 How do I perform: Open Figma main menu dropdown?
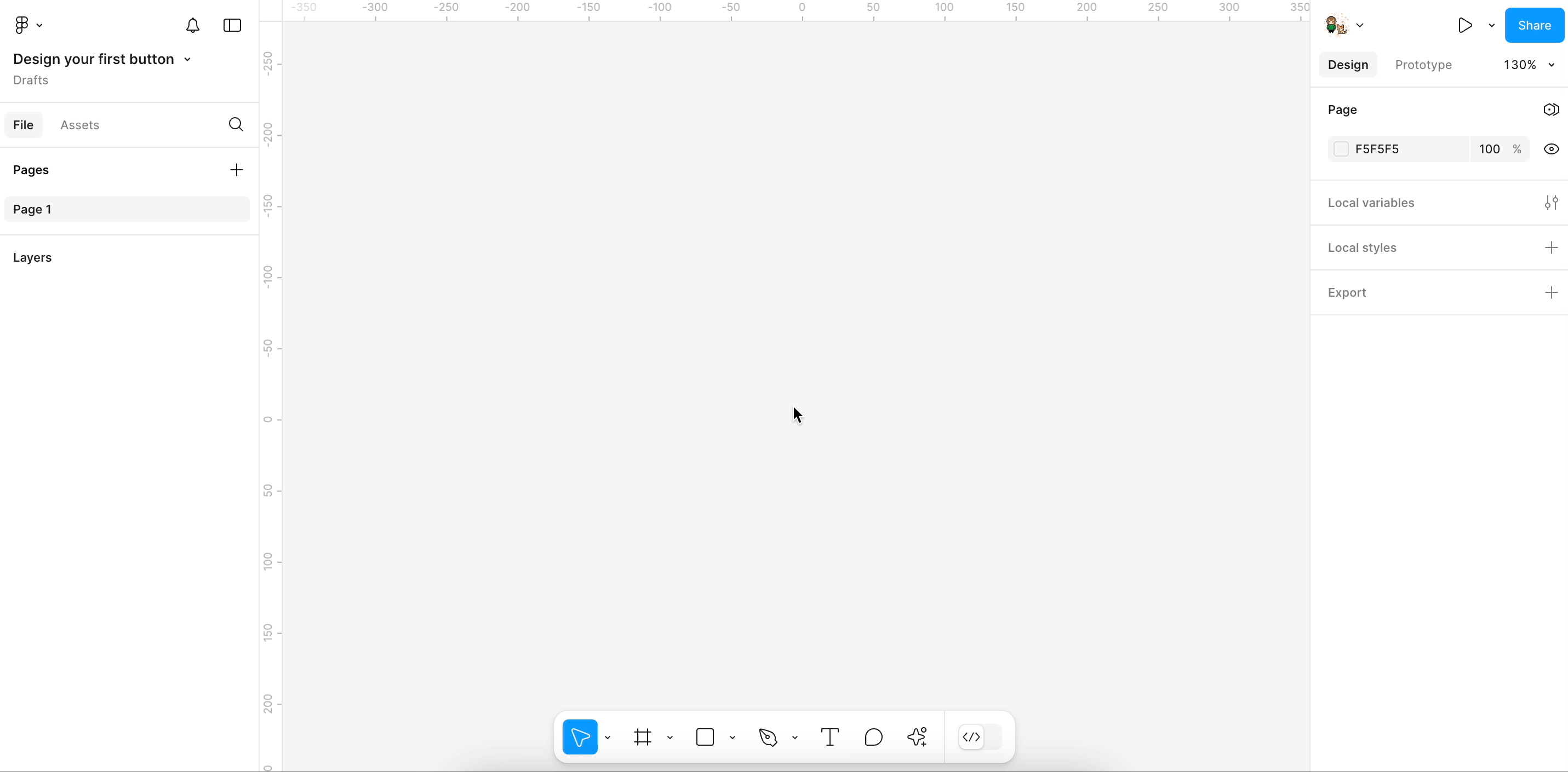point(28,26)
